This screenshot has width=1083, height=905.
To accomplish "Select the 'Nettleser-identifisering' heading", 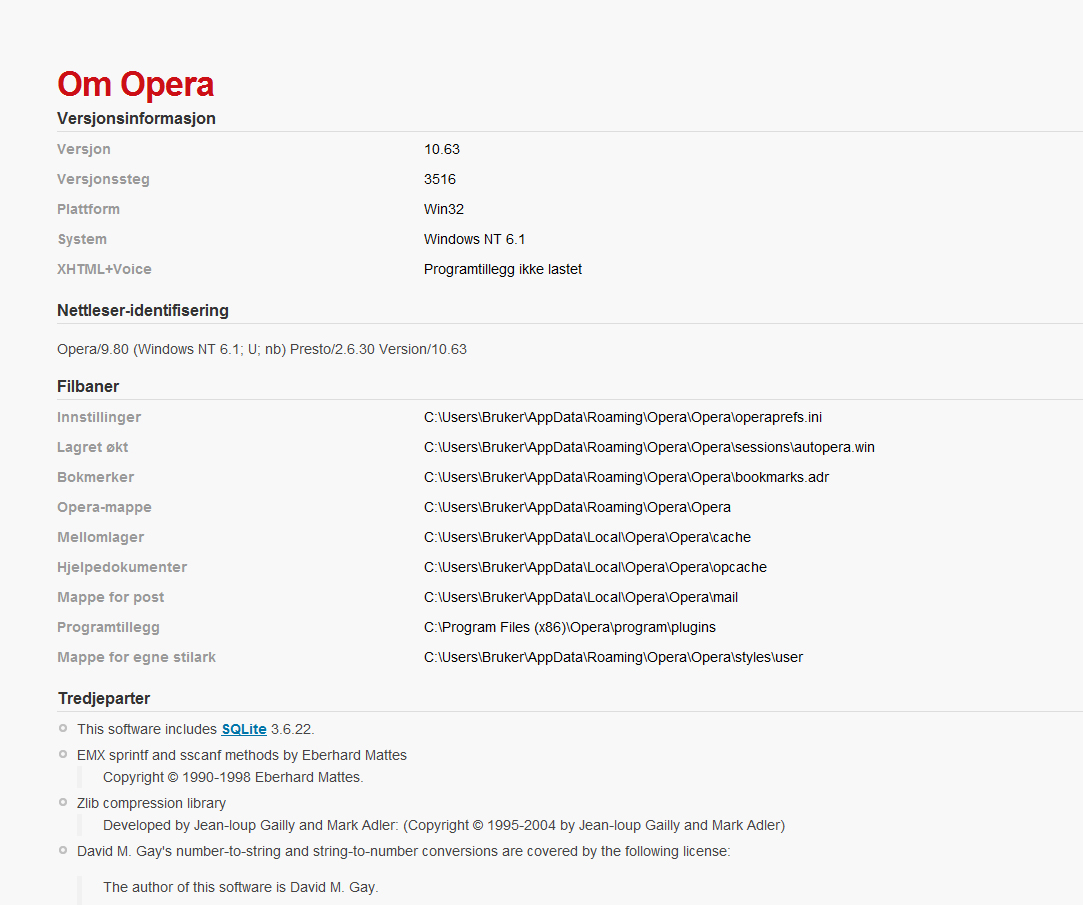I will 143,310.
